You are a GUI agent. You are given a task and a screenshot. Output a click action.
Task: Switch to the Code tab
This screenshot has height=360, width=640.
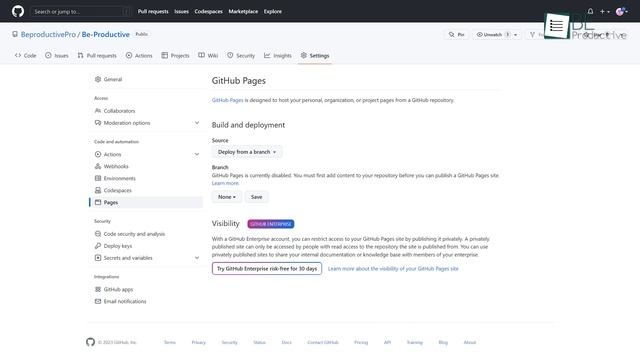click(x=25, y=56)
